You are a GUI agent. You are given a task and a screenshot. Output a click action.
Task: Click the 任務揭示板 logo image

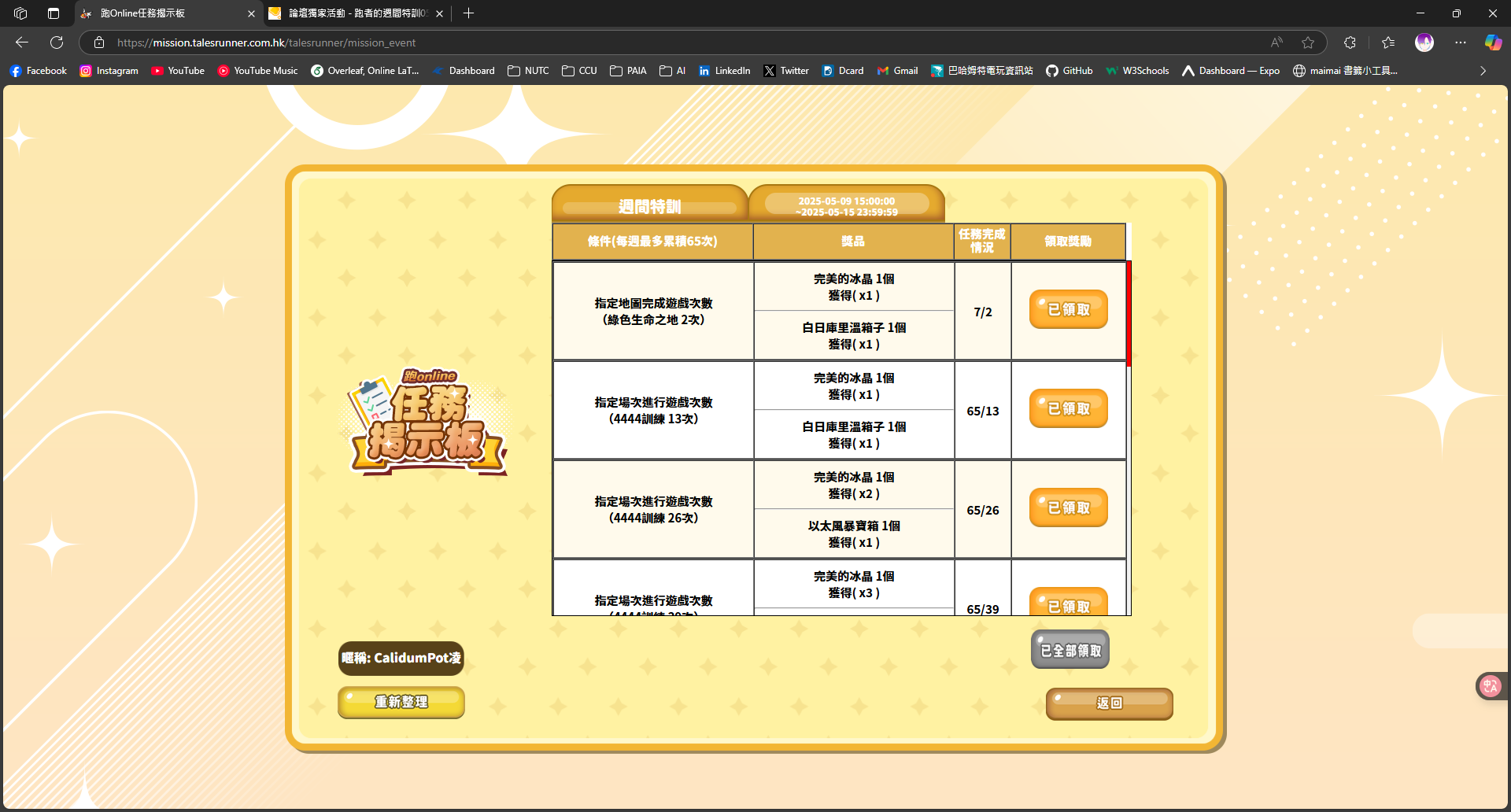tap(426, 423)
